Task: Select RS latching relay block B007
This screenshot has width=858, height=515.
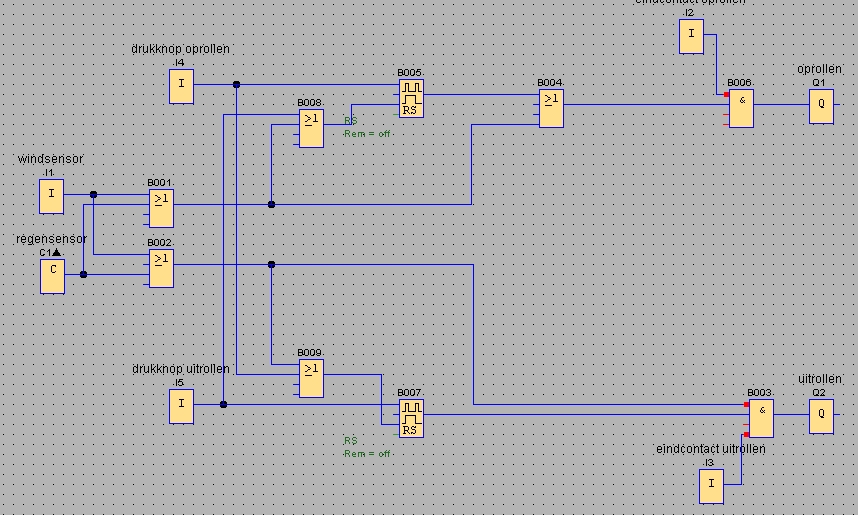Action: (x=411, y=419)
